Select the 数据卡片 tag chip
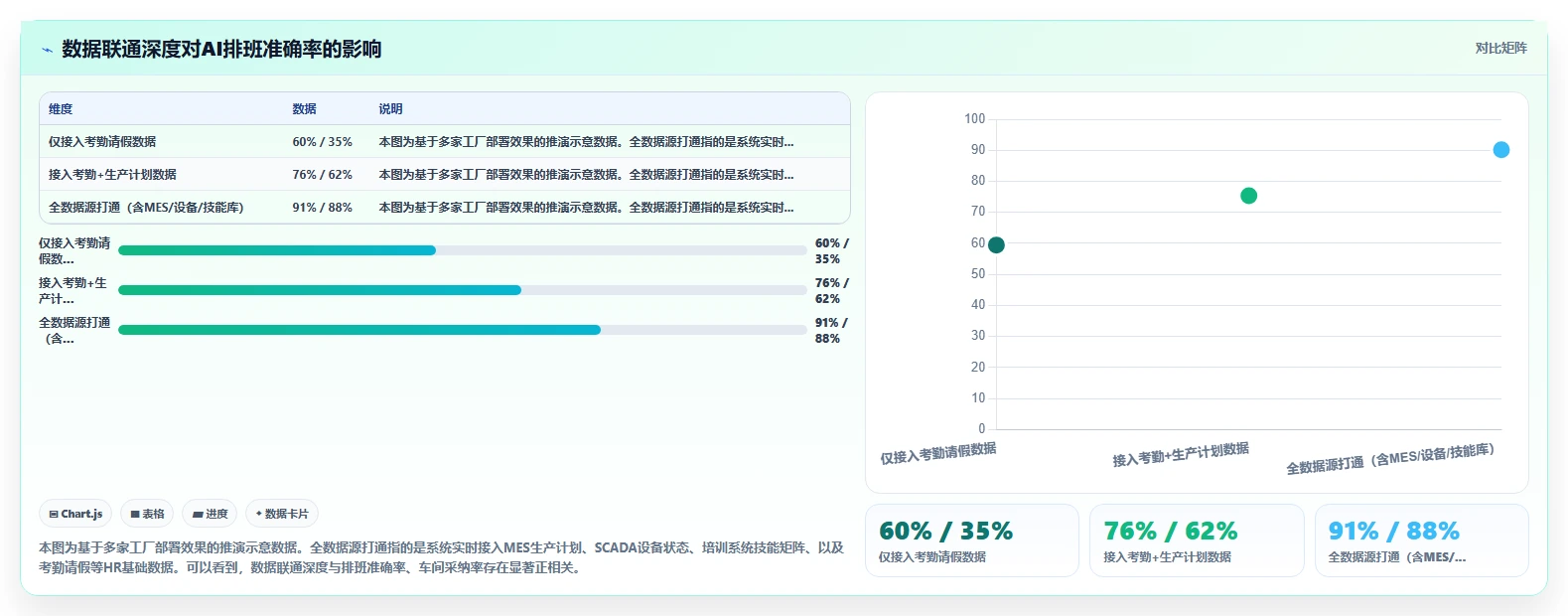Viewport: 1568px width, 616px height. (282, 514)
